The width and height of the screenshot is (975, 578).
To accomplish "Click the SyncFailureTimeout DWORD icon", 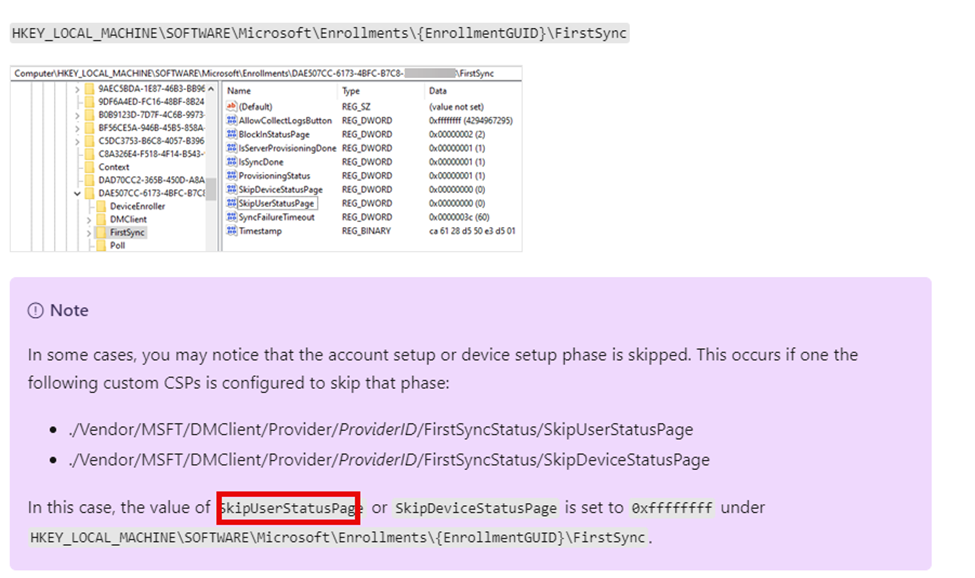I will [231, 217].
